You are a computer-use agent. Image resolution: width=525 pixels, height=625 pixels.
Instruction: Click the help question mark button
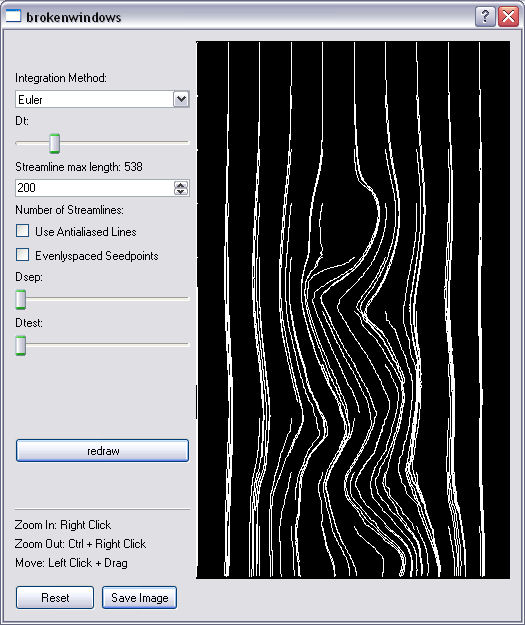tap(485, 17)
